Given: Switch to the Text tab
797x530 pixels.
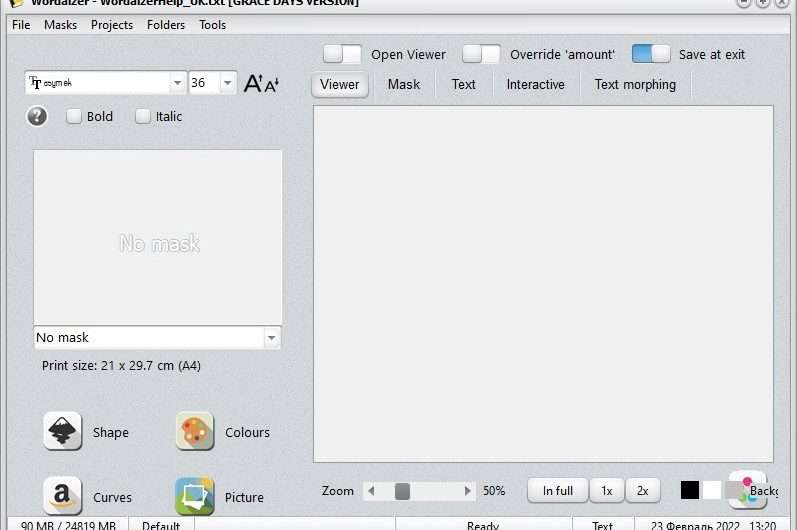Looking at the screenshot, I should click(464, 84).
